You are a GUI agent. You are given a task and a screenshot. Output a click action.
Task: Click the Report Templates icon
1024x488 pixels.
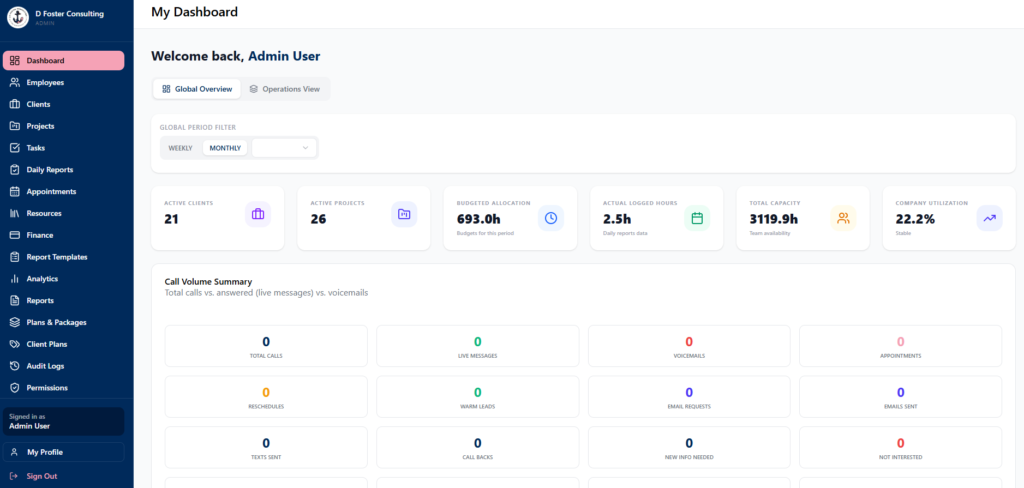14,257
